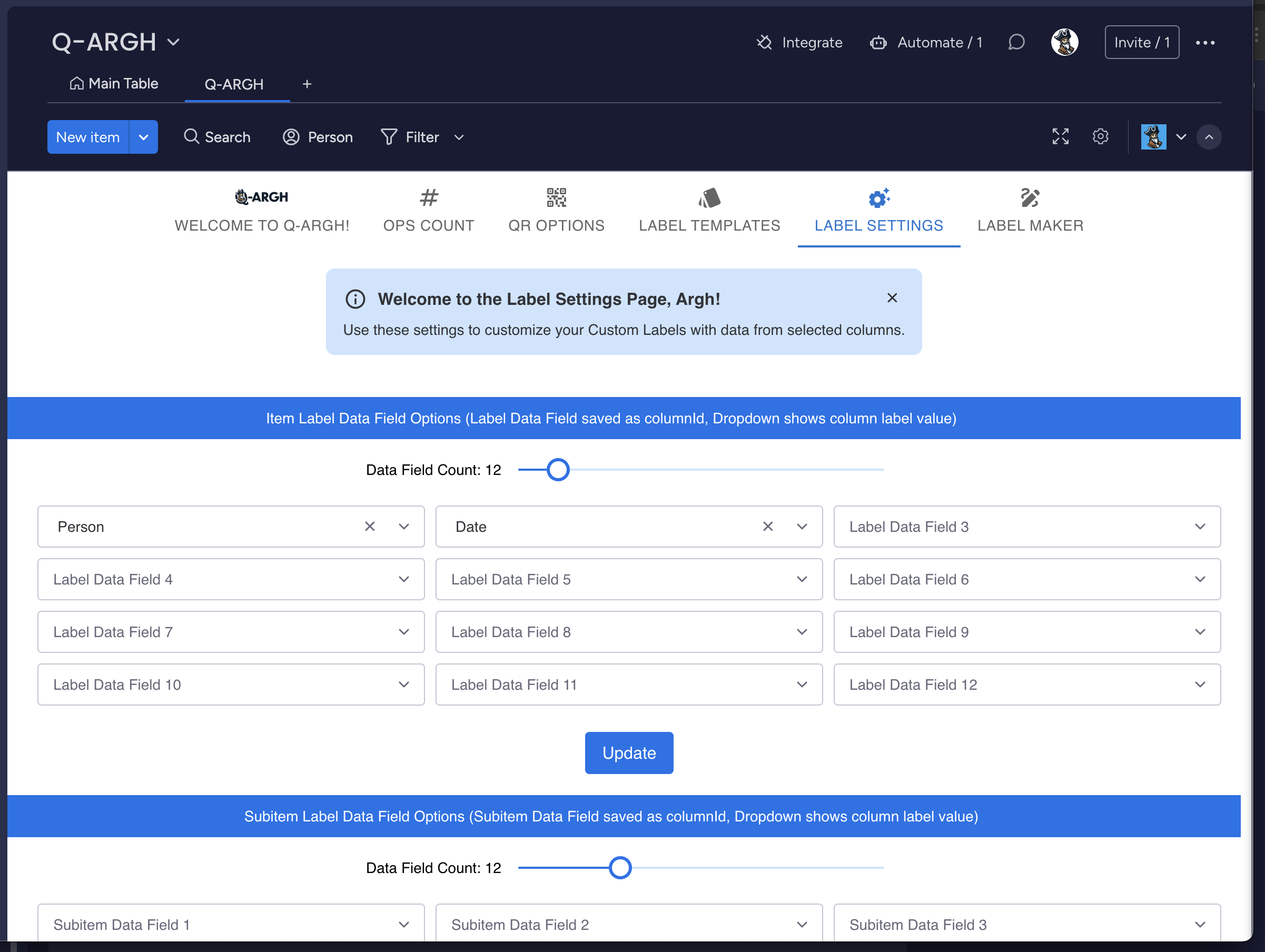Switch to the Q-ARGH view tab
The image size is (1265, 952).
point(233,84)
